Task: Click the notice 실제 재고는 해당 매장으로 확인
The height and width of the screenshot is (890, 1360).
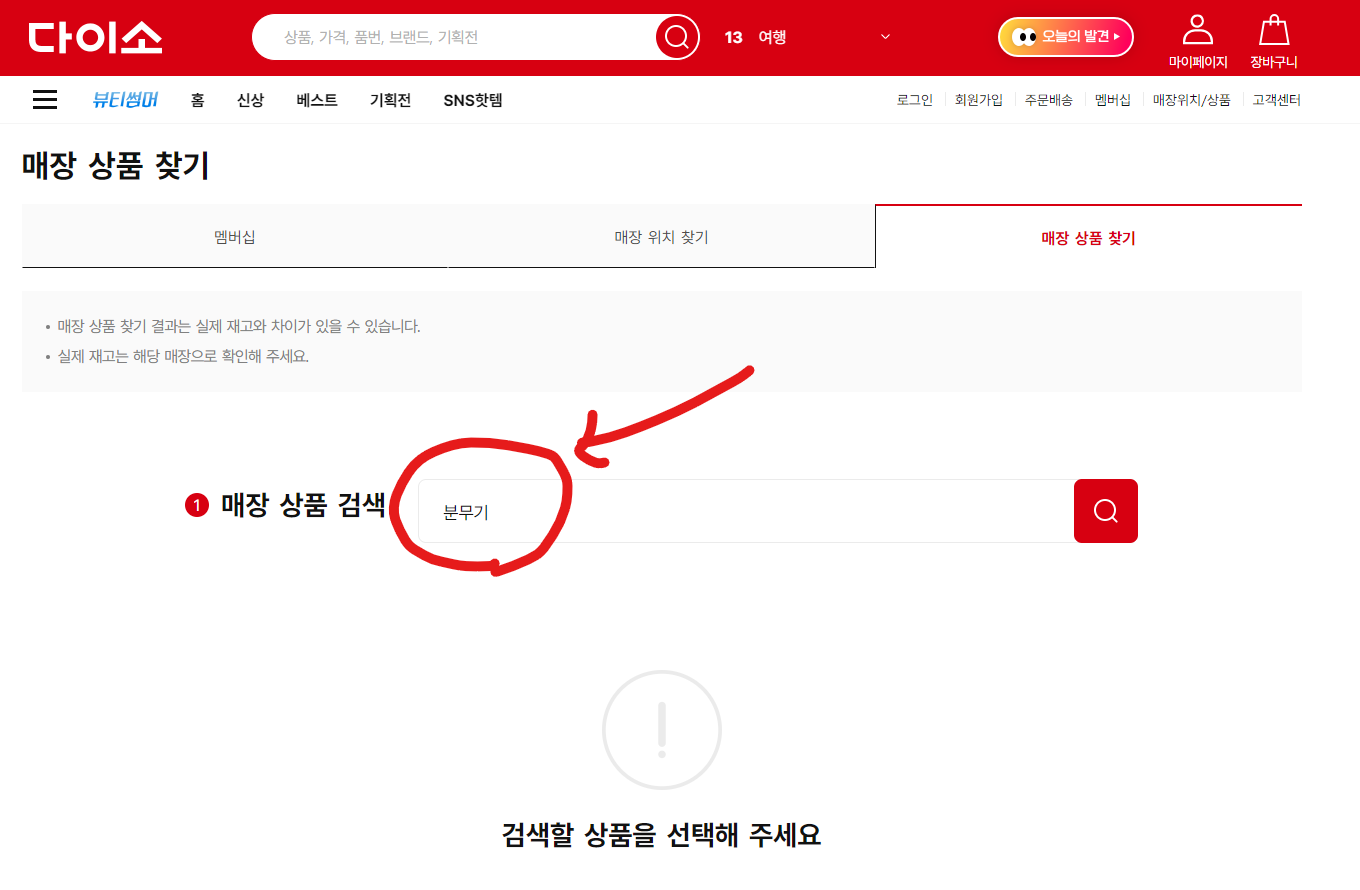Action: coord(183,356)
